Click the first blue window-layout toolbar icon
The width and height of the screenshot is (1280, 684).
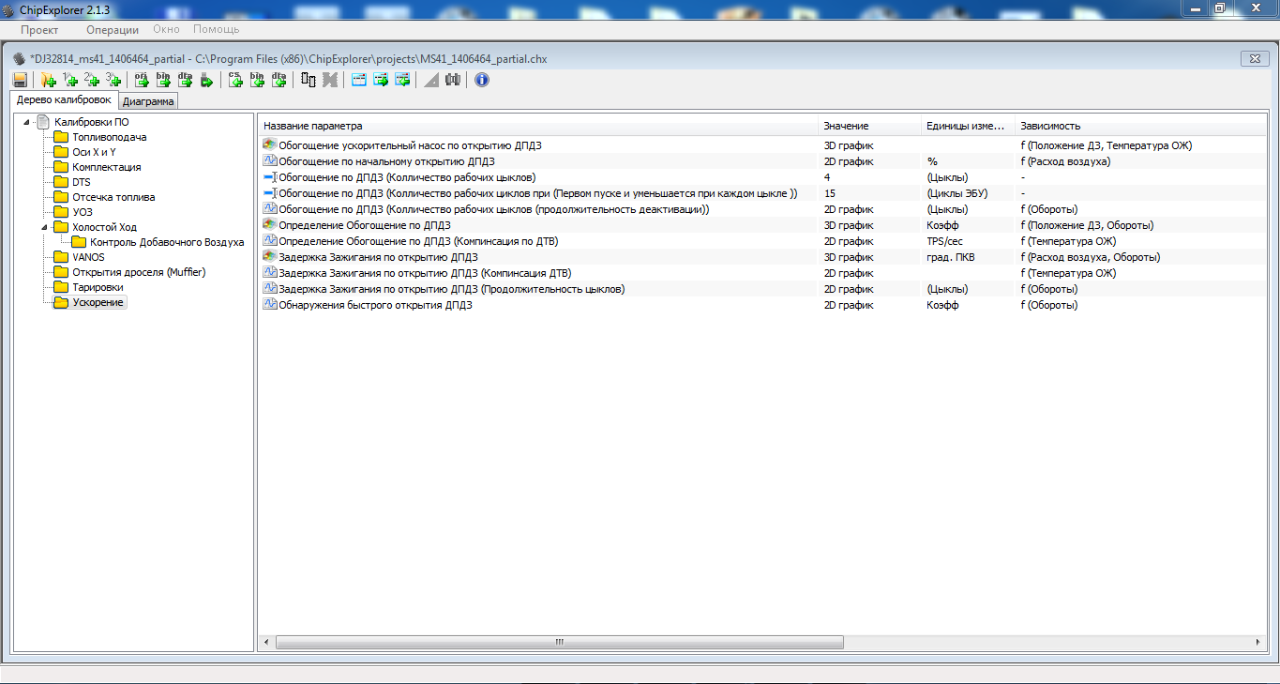pos(359,80)
